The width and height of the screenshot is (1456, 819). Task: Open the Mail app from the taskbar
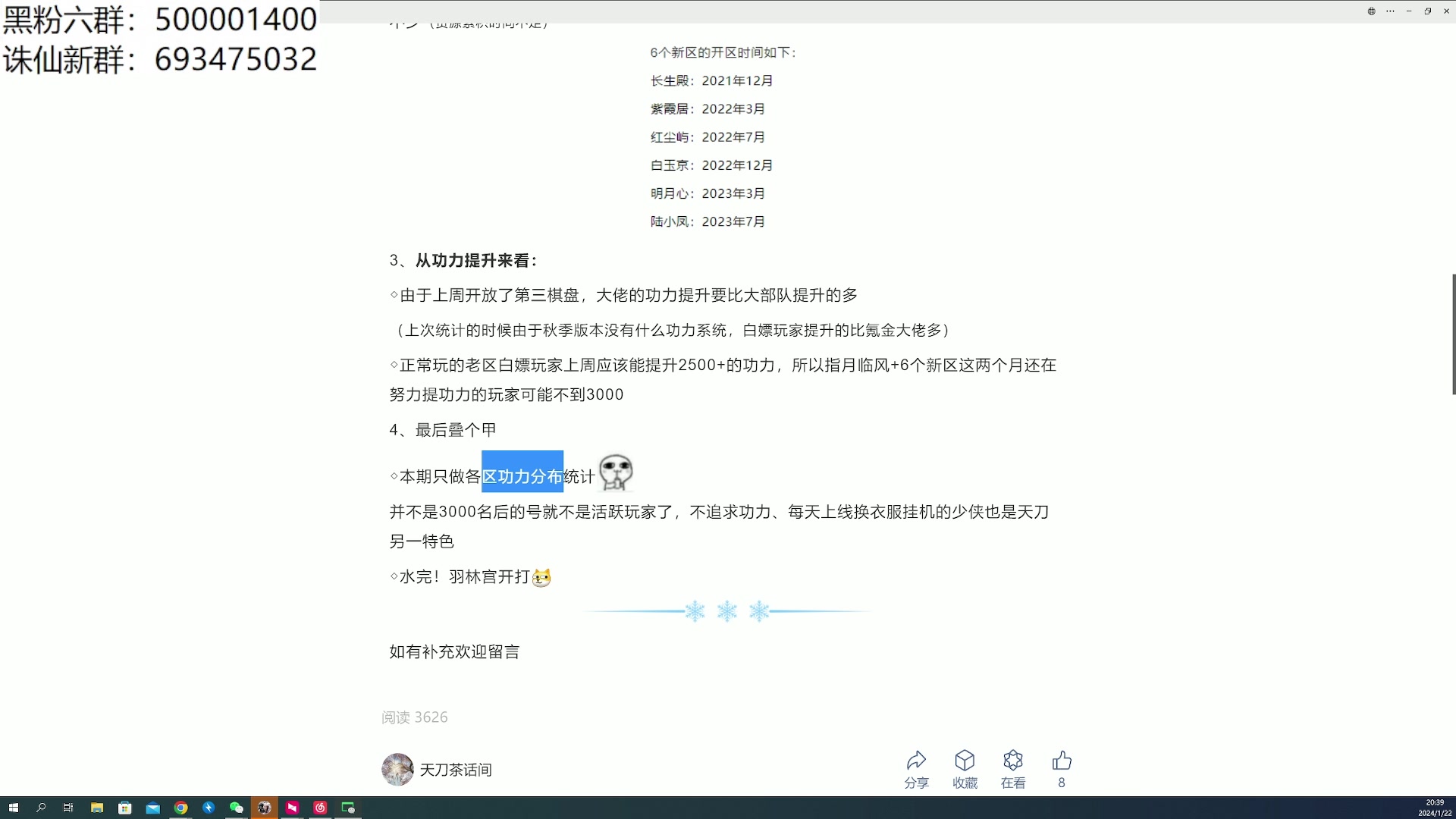click(x=152, y=808)
